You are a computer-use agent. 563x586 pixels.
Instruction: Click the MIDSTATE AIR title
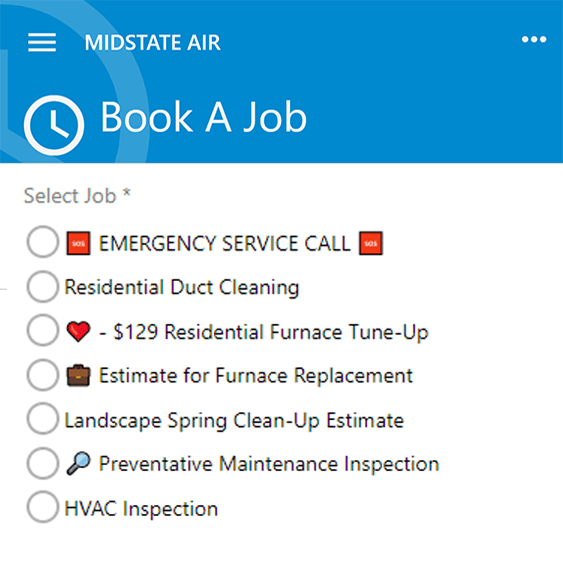pyautogui.click(x=153, y=42)
